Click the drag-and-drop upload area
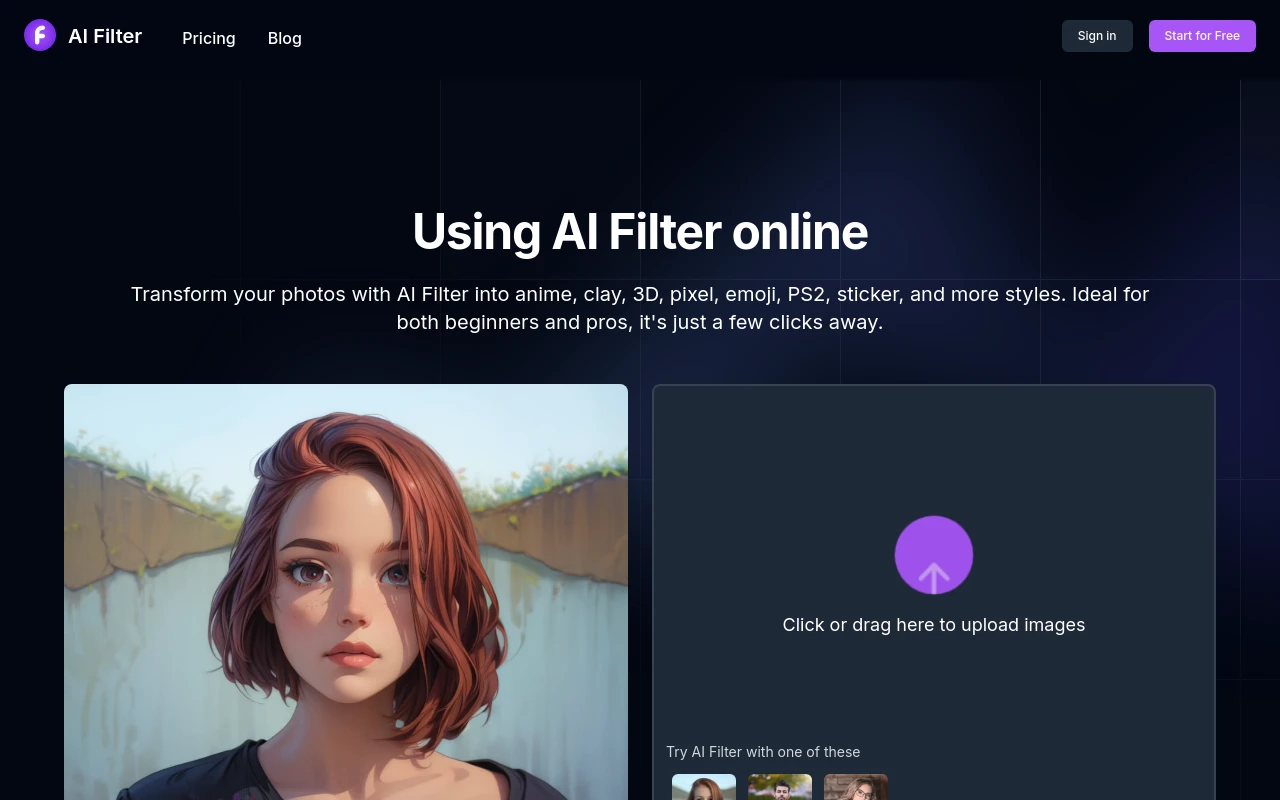1280x800 pixels. click(933, 480)
